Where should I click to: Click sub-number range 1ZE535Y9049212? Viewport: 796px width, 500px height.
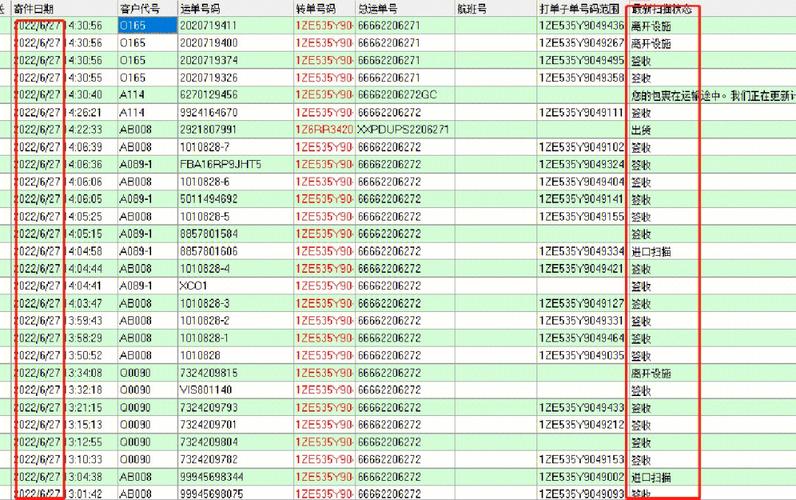[x=582, y=424]
